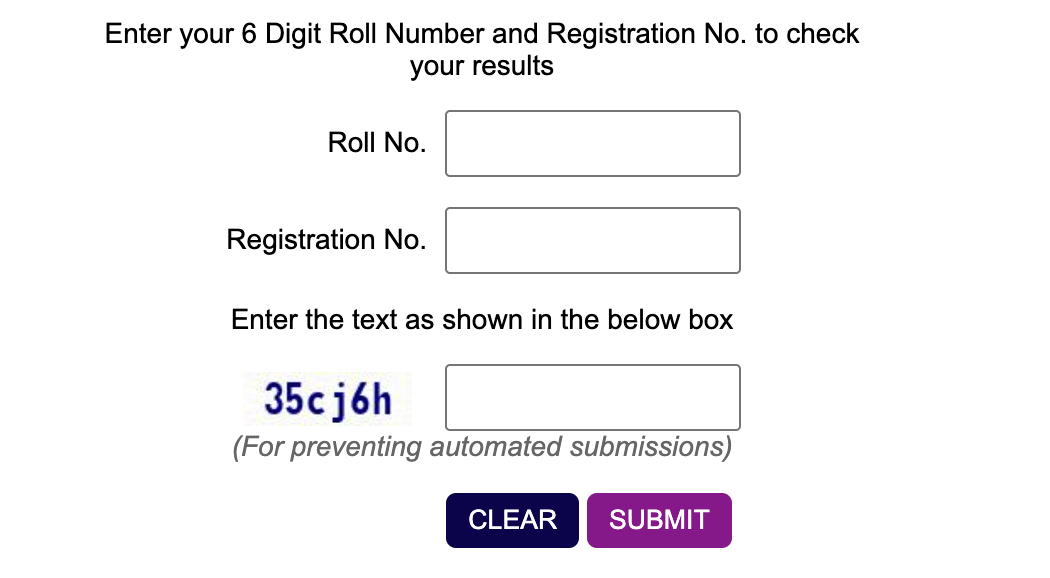Click the captcha image showing 35cj6h
Viewport: 1050px width, 578px height.
pyautogui.click(x=327, y=399)
